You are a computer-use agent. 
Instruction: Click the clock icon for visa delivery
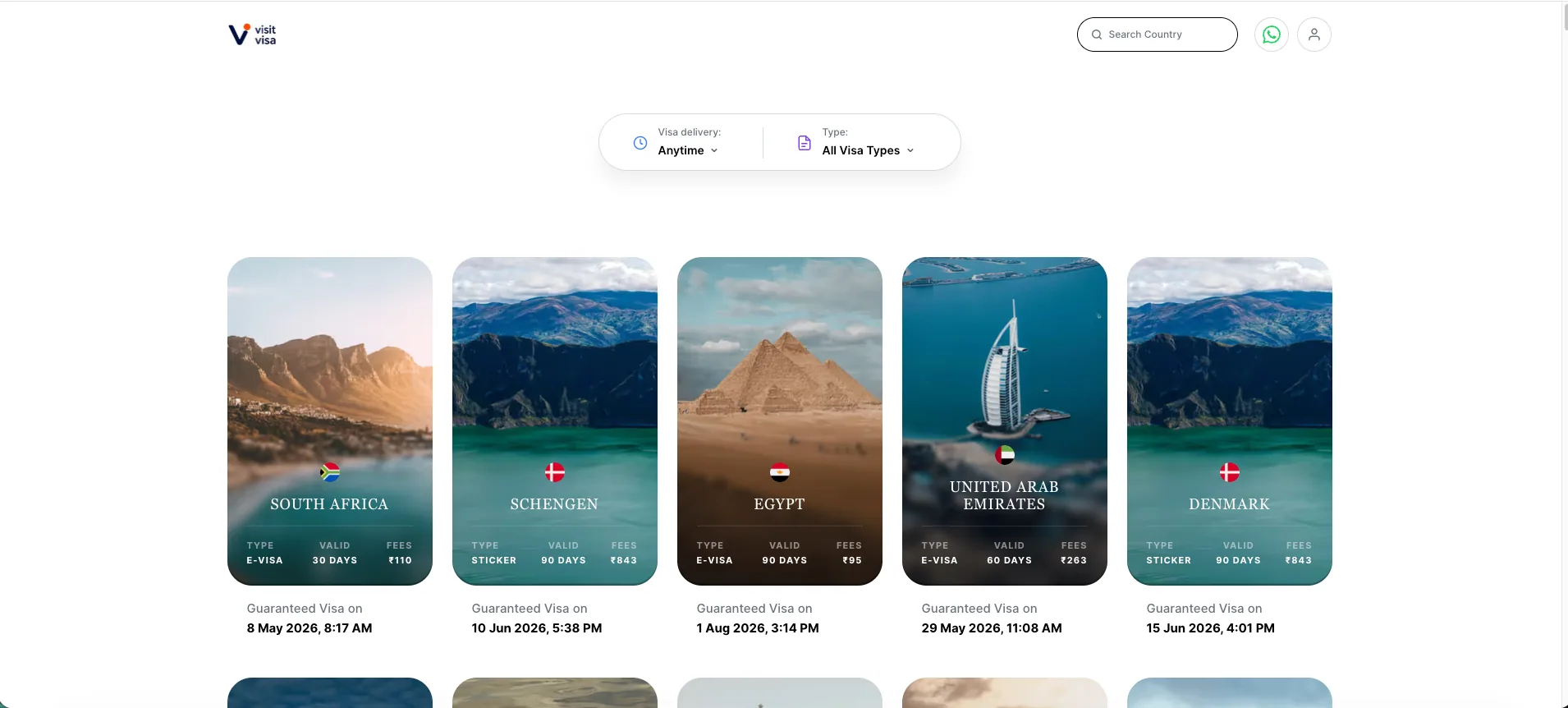(x=640, y=143)
